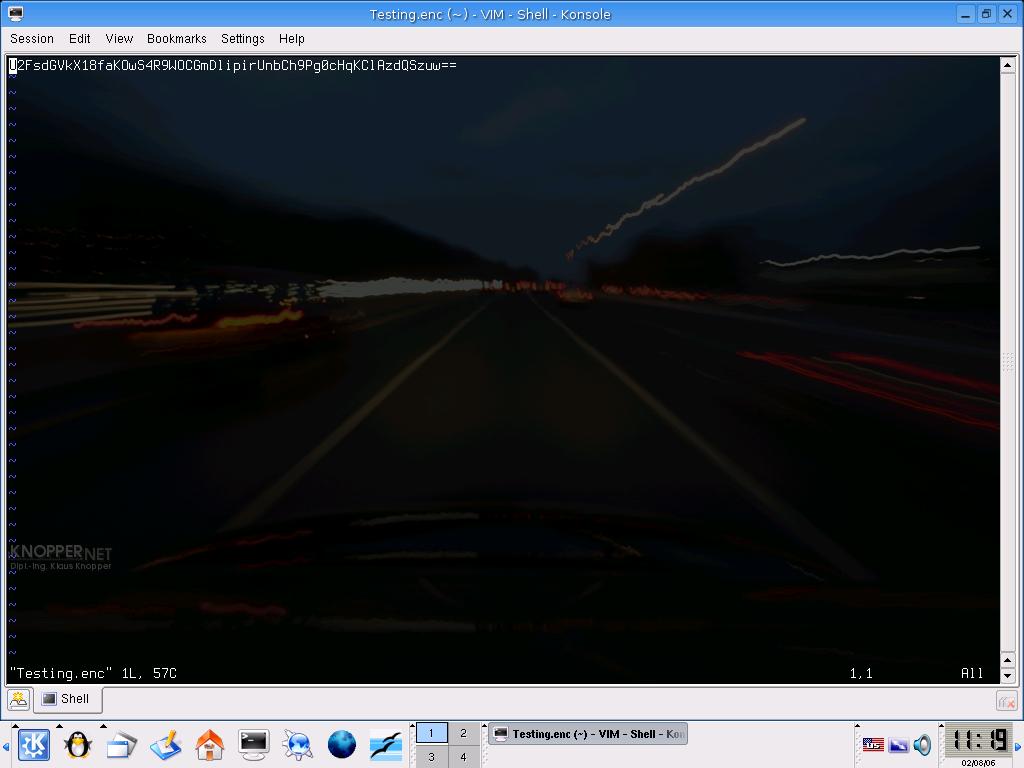Click the date 02/08/06 under clock
The height and width of the screenshot is (768, 1024).
pyautogui.click(x=978, y=763)
